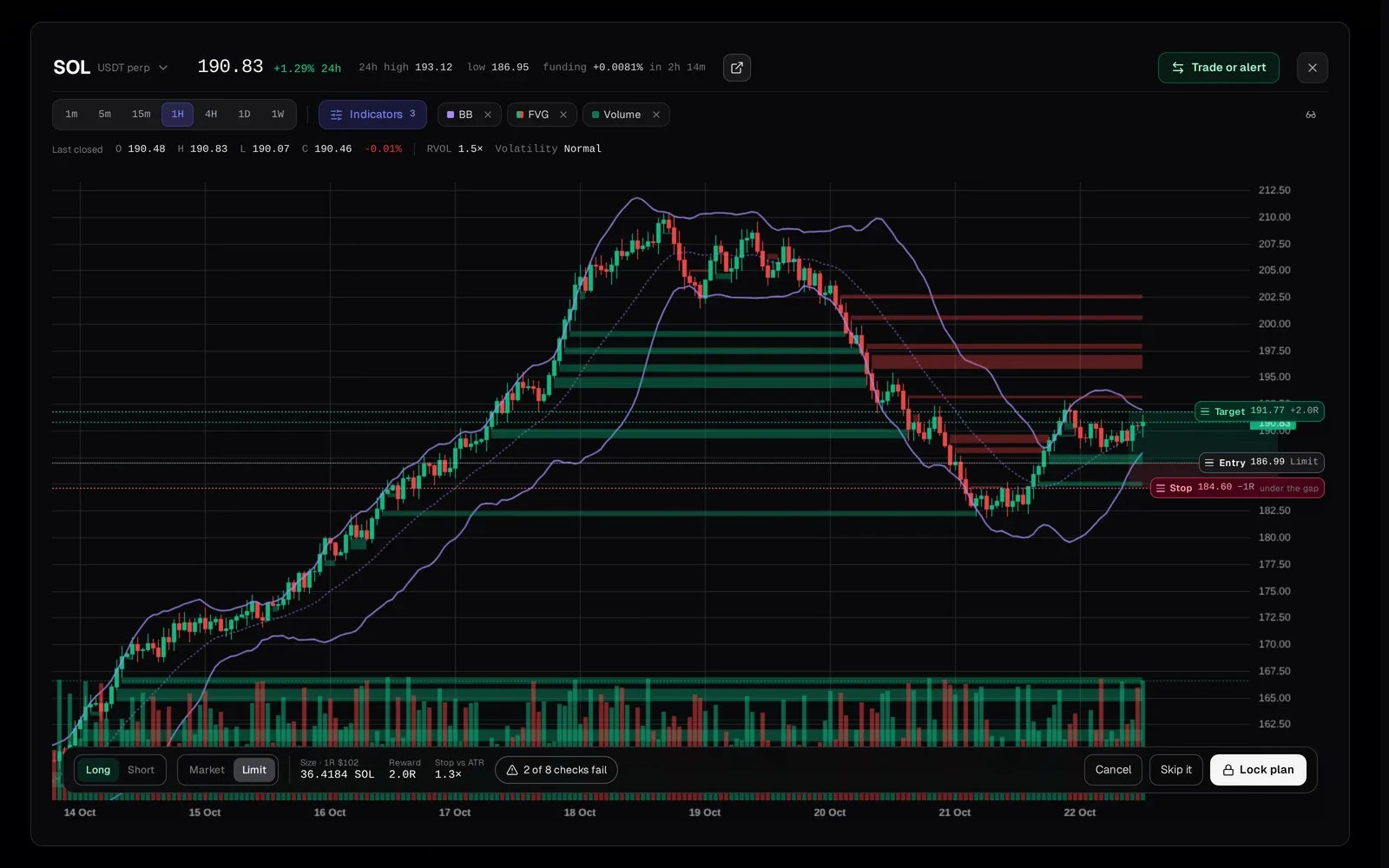This screenshot has width=1389, height=868.
Task: Switch to the 5m timeframe
Action: [x=104, y=115]
